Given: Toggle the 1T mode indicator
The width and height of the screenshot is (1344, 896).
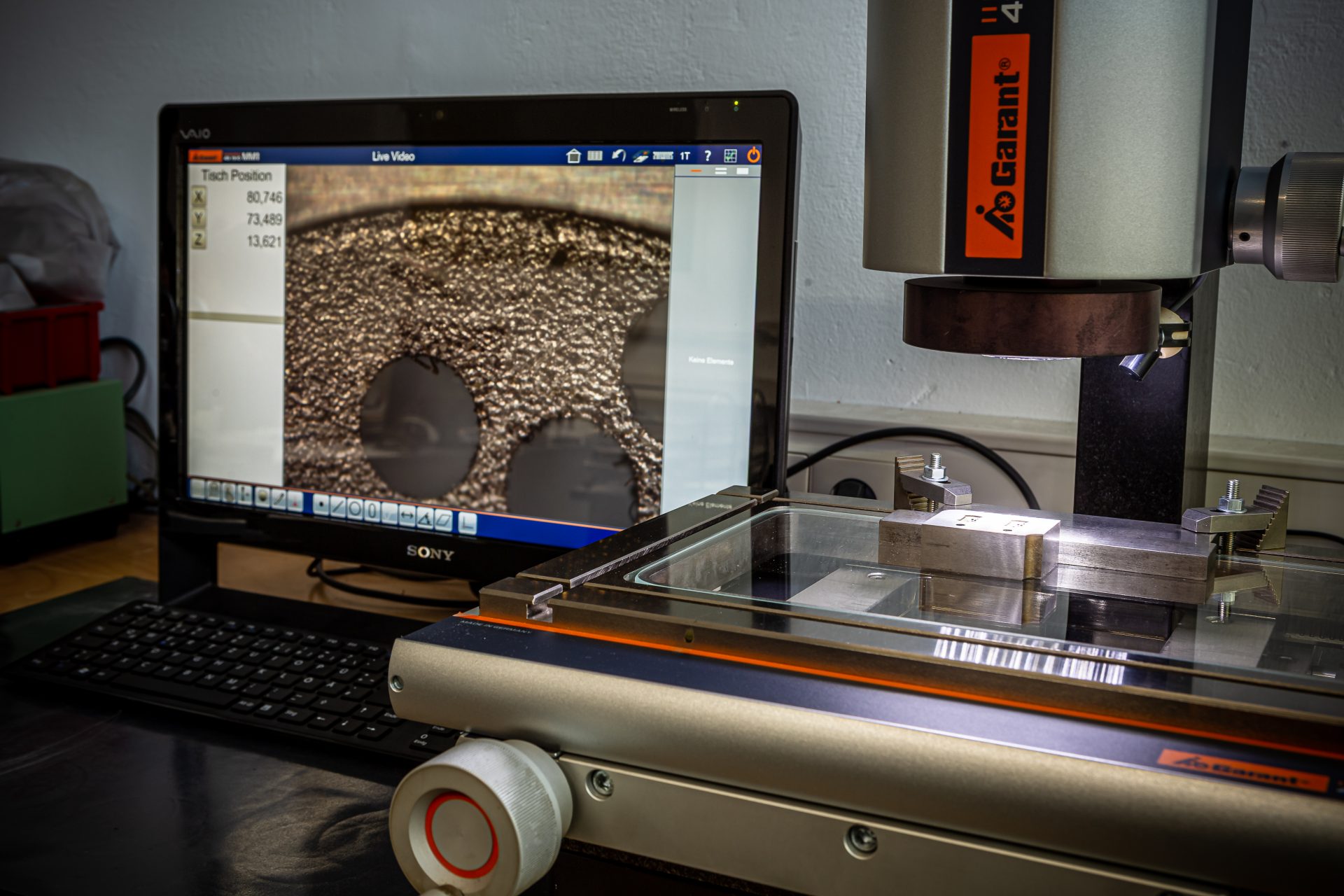Looking at the screenshot, I should (x=685, y=155).
